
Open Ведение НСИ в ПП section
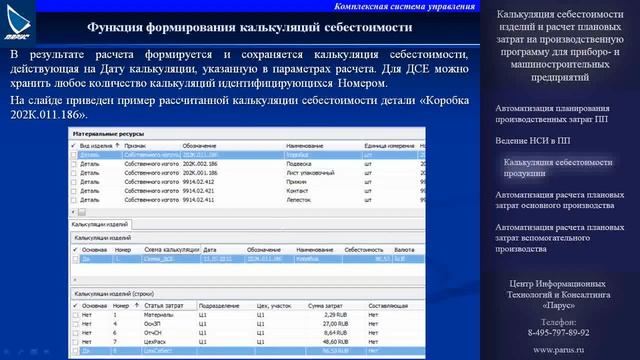pos(533,140)
